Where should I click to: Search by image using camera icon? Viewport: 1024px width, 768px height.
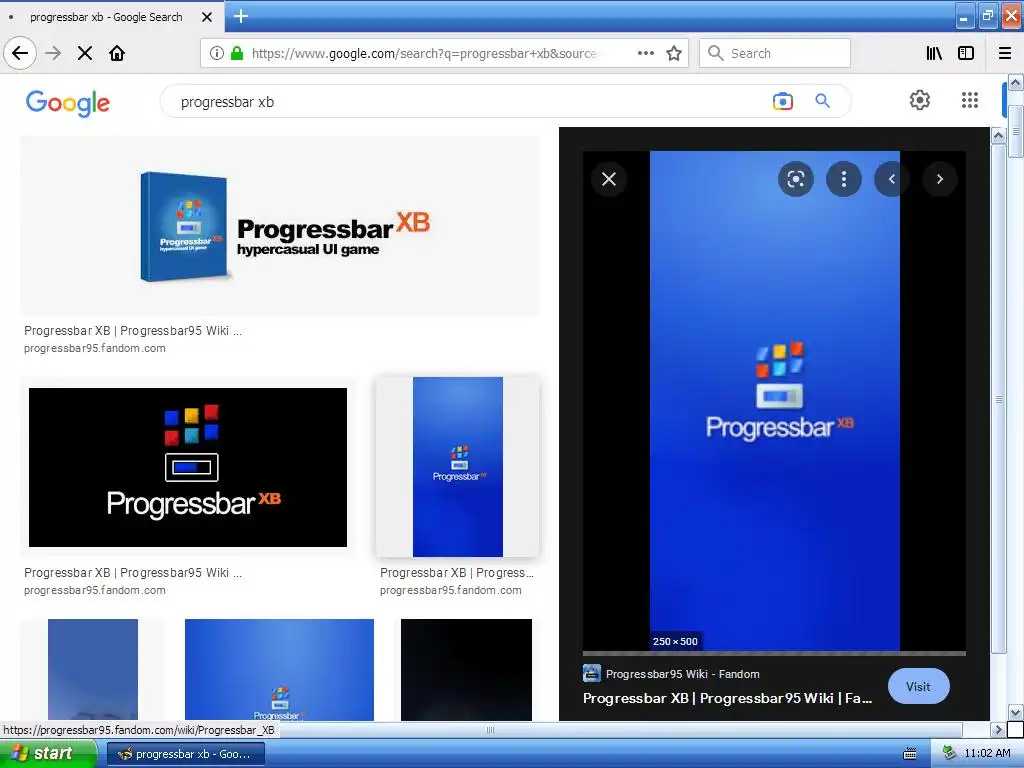point(782,101)
